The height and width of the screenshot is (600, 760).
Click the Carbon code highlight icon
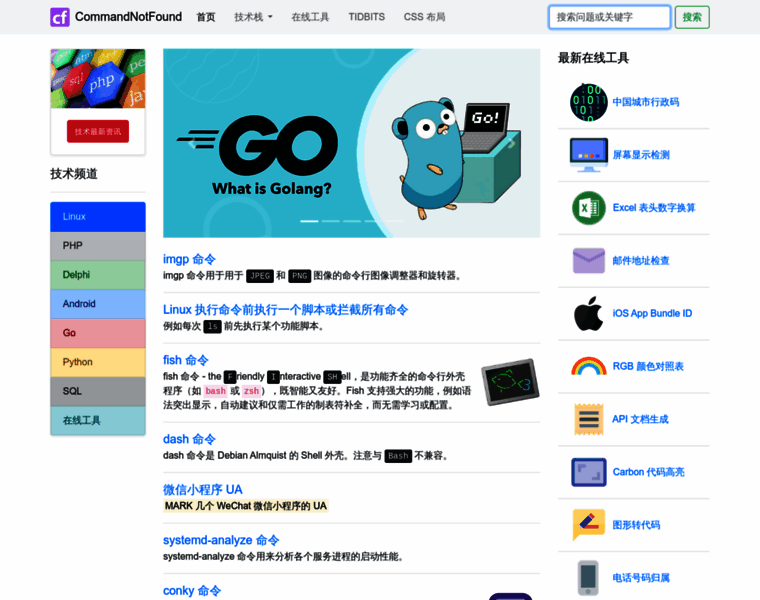click(588, 472)
